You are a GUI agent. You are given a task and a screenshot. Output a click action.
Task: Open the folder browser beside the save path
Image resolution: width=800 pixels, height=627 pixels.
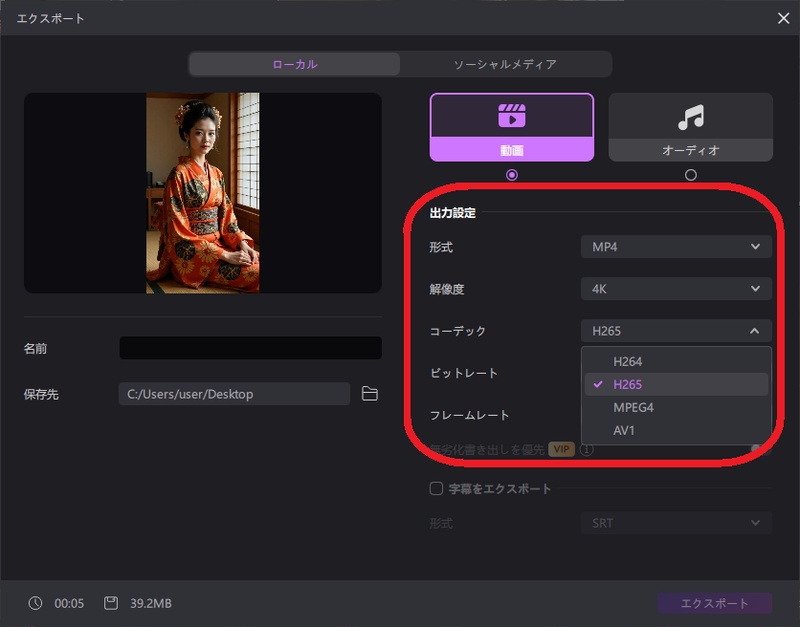[x=368, y=395]
